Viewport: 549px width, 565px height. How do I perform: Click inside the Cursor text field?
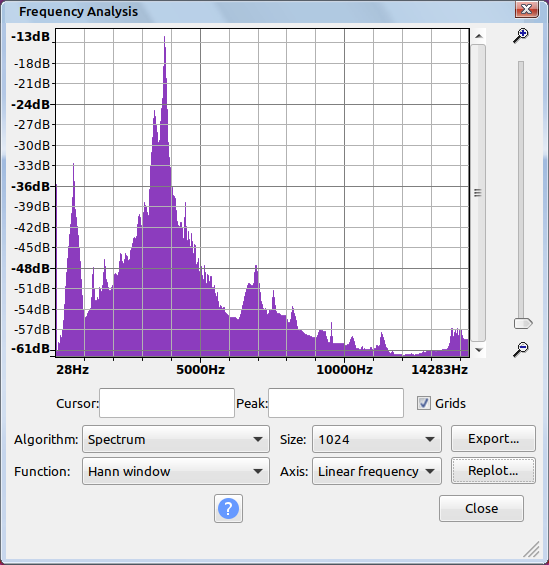coord(167,403)
